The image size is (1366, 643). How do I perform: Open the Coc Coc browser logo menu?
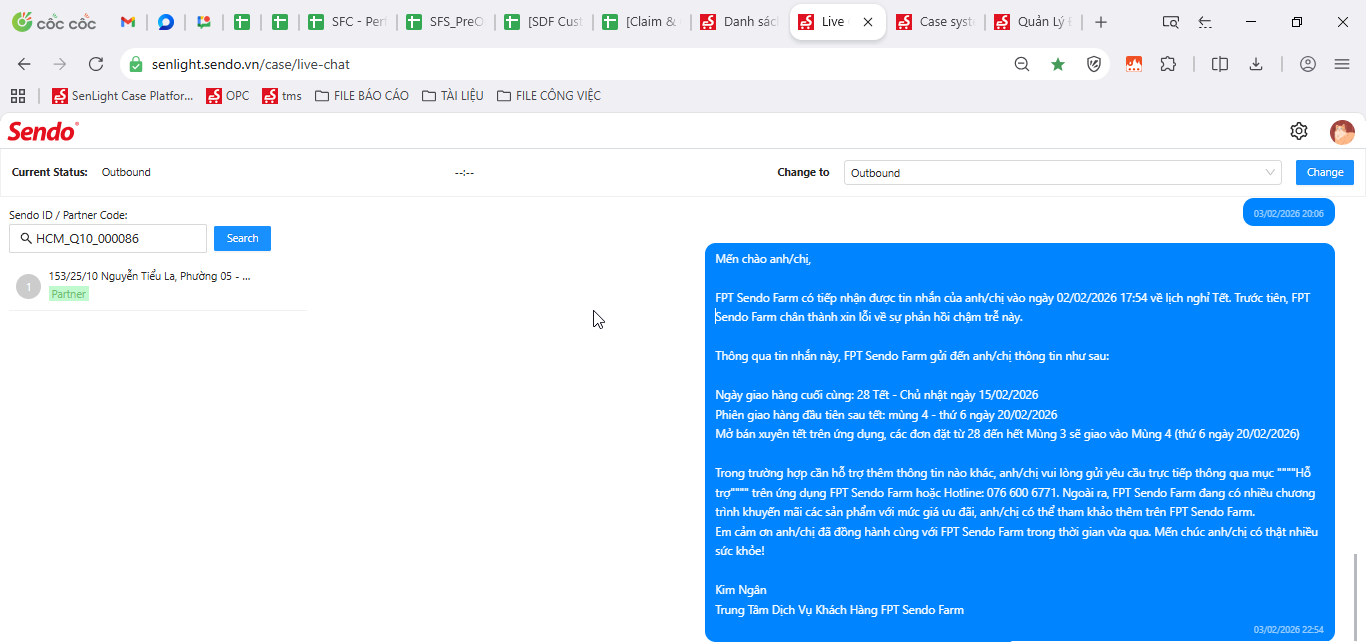[x=54, y=22]
